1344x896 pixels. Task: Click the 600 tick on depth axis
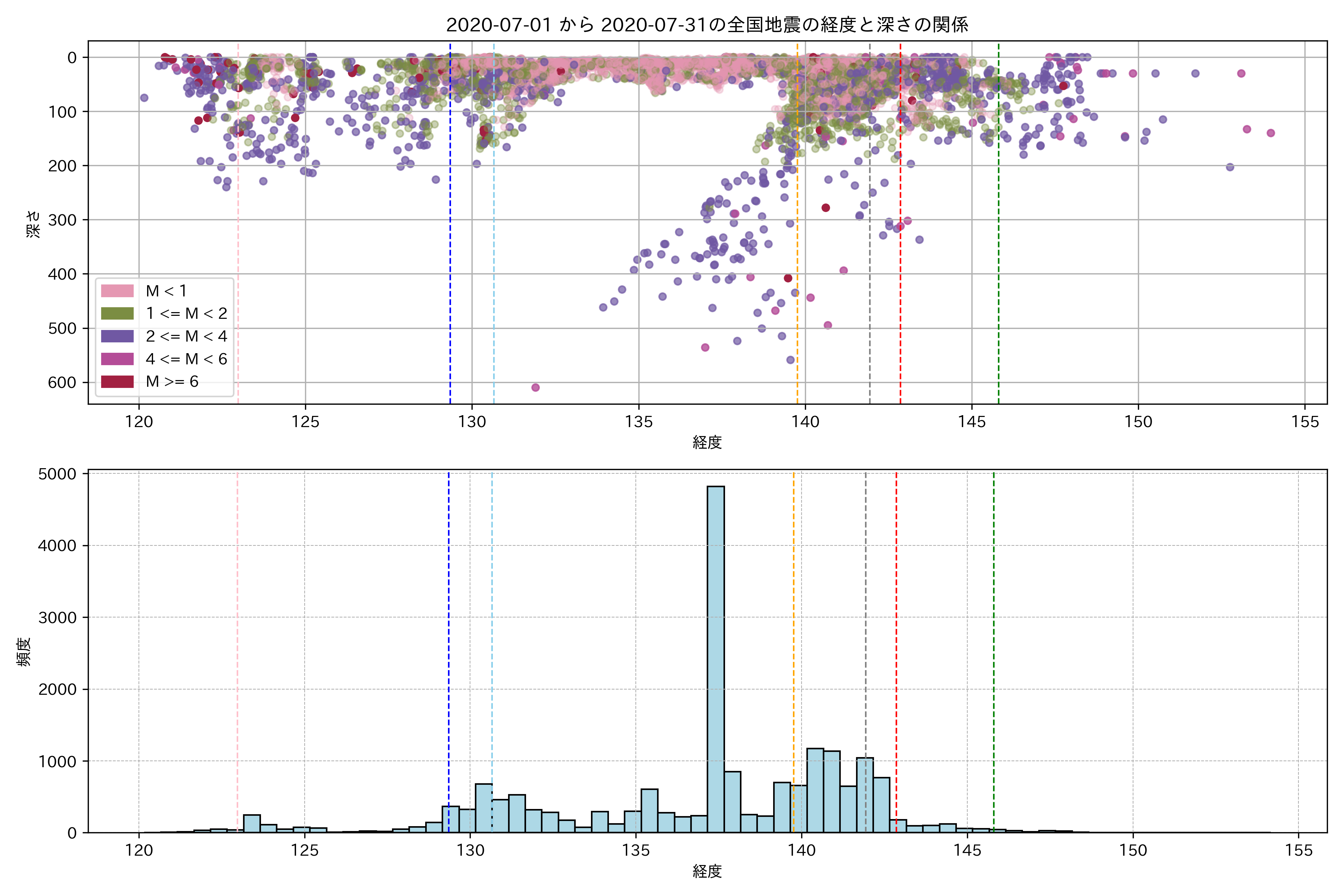coord(62,382)
